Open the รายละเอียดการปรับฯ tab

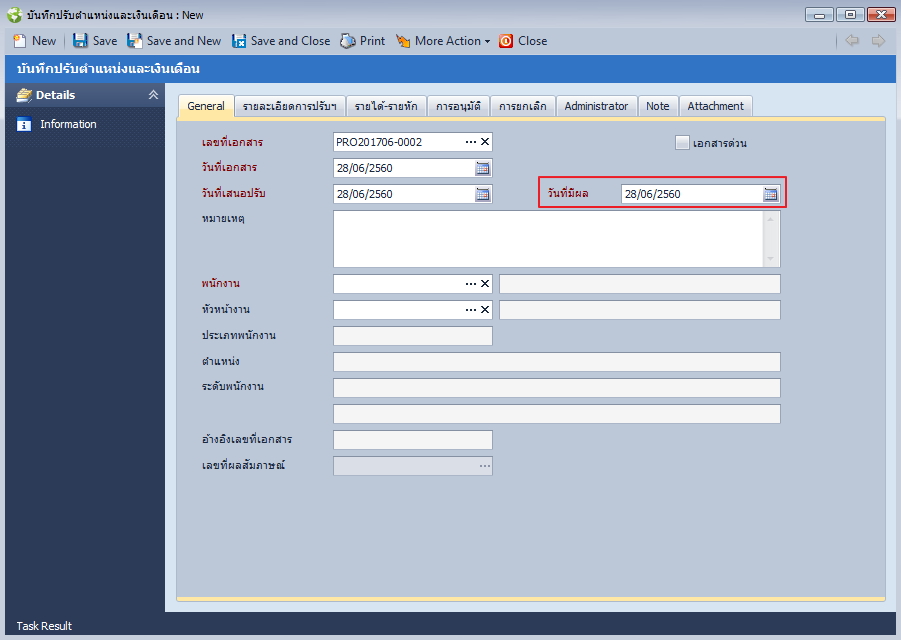pyautogui.click(x=290, y=106)
